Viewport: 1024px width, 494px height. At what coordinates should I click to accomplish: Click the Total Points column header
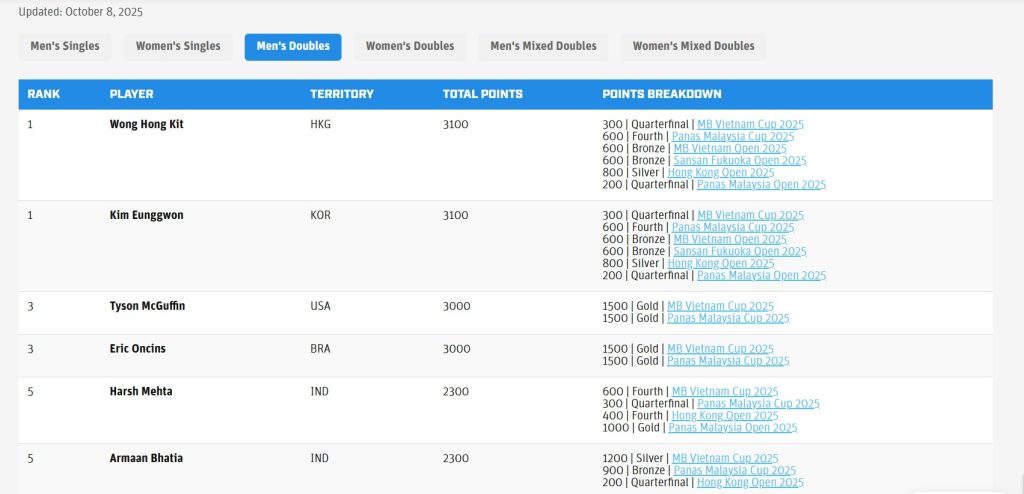[x=482, y=94]
